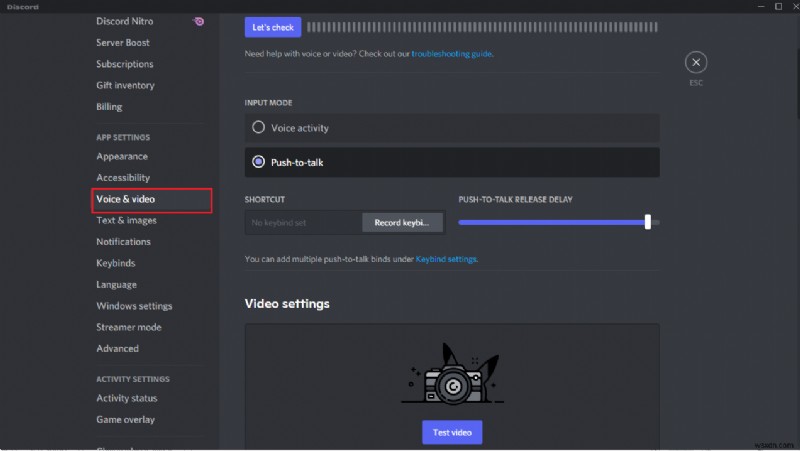Screen dimensions: 800x451
Task: Open Game overlay settings
Action: pyautogui.click(x=126, y=420)
